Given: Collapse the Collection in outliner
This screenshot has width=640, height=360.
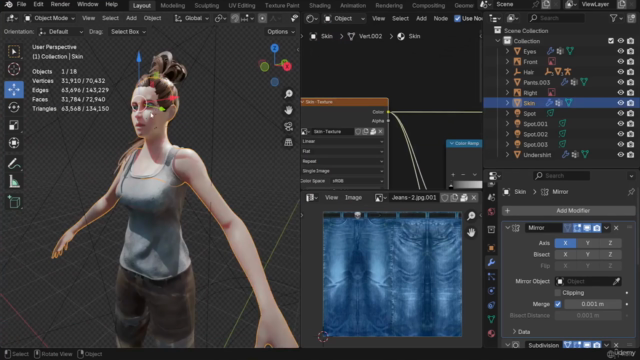Looking at the screenshot, I should (498, 41).
